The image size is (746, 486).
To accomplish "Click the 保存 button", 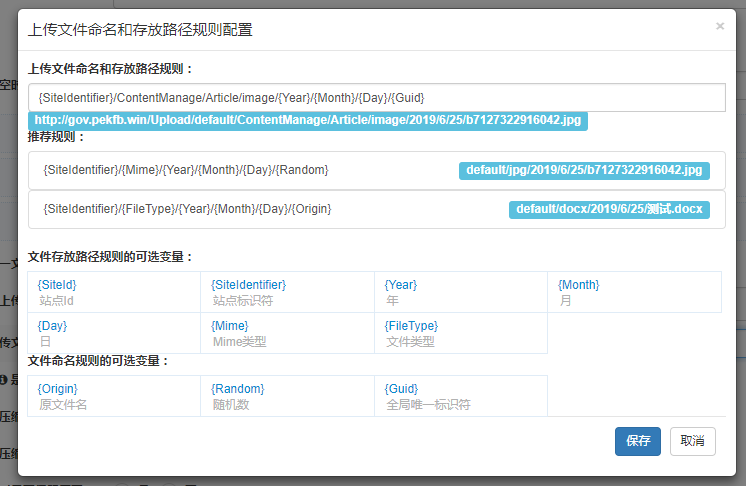I will [x=637, y=441].
